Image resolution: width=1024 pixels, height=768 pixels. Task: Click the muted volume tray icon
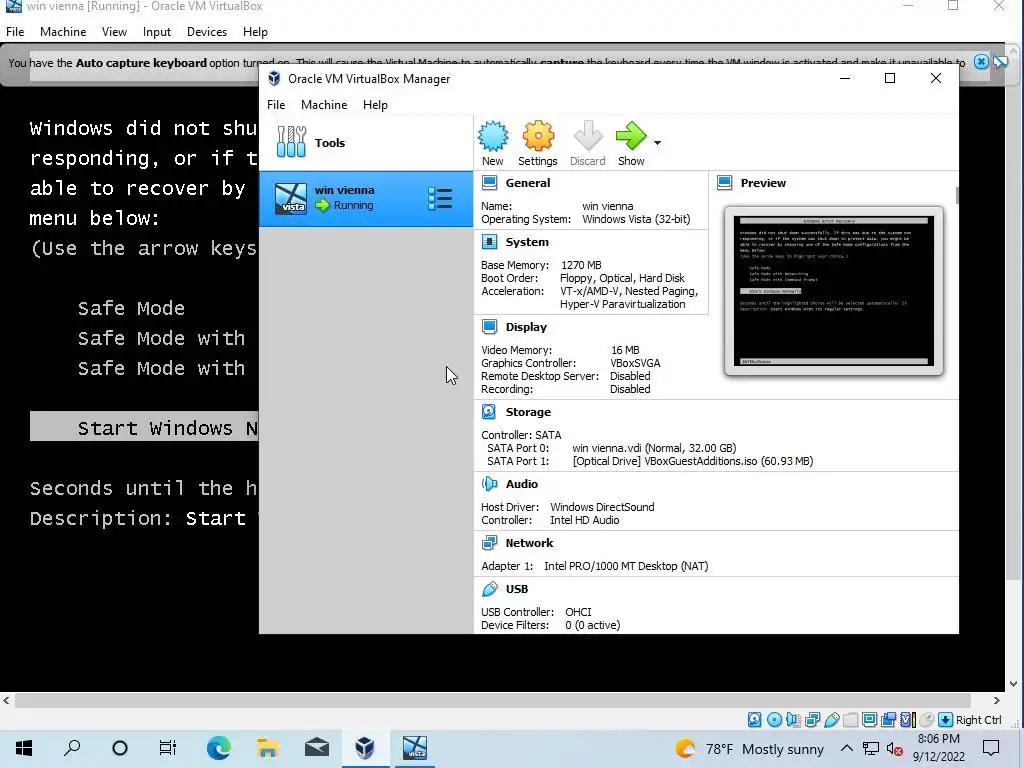895,748
